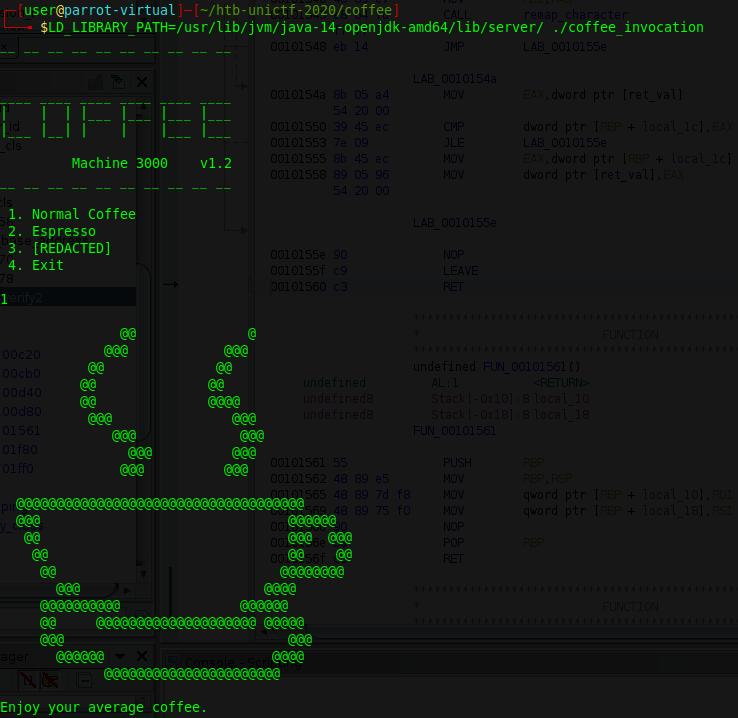Toggle the second red-struck filter icon
This screenshot has height=718, width=738.
point(53,681)
